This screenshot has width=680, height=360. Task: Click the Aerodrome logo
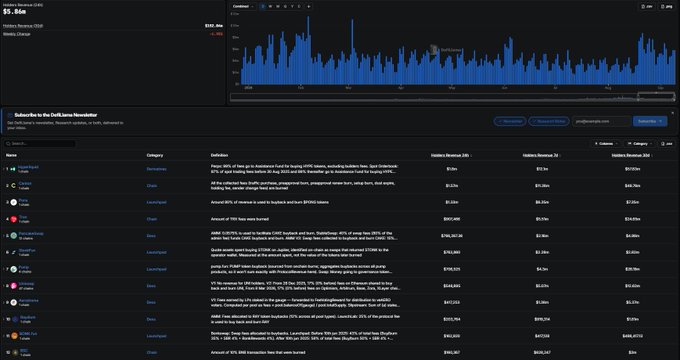[x=13, y=302]
